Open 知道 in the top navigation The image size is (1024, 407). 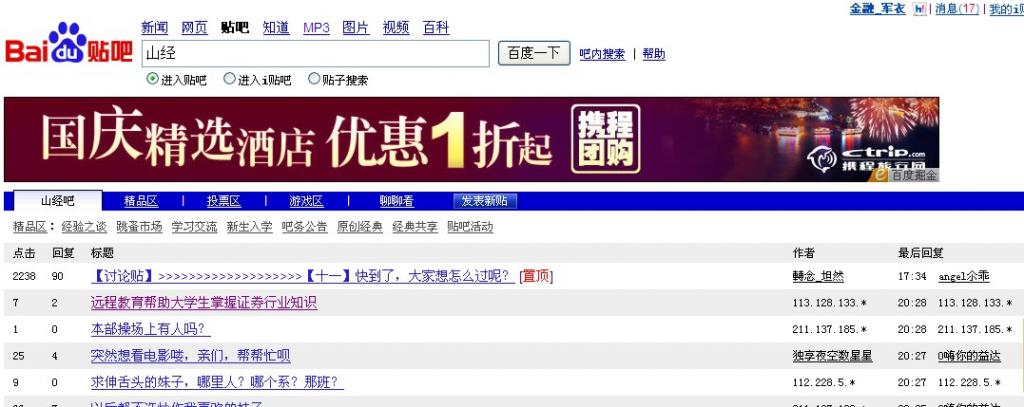coord(276,28)
